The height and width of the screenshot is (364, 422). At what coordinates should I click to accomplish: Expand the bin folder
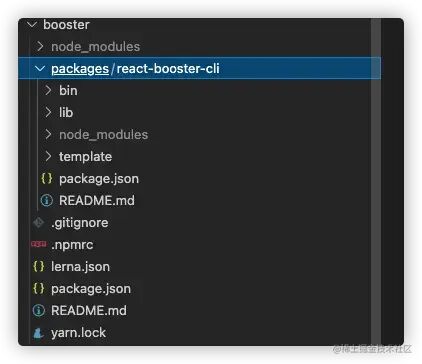tap(48, 90)
